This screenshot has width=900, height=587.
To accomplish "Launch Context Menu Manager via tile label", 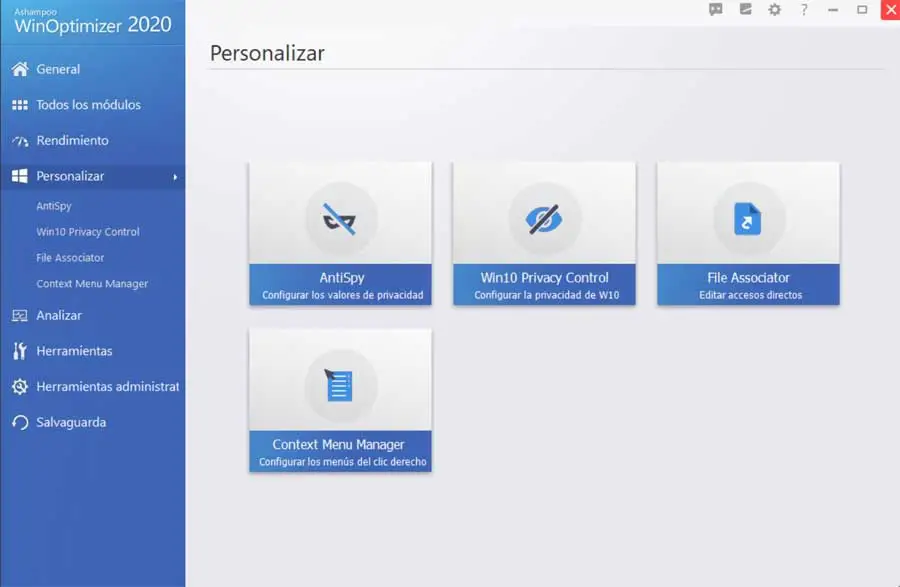I will click(x=339, y=445).
